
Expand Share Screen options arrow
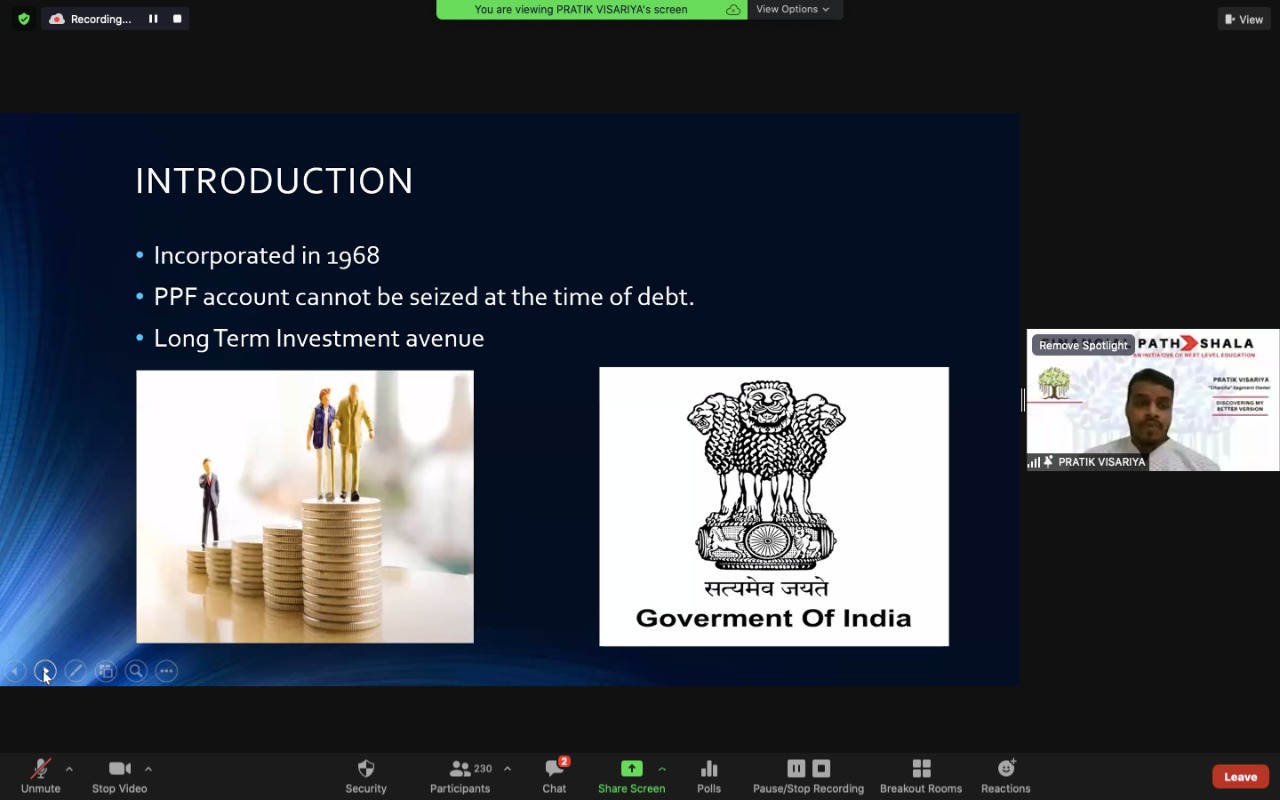coord(661,769)
